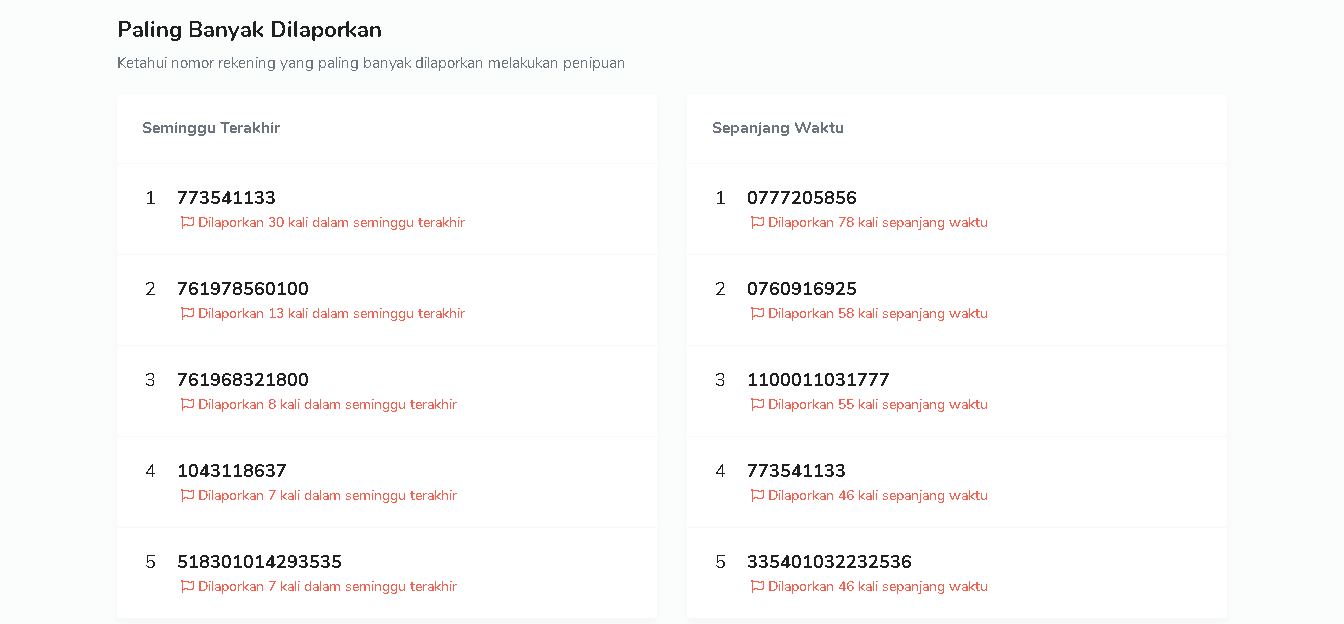Open account number 1100011031777
The width and height of the screenshot is (1344, 624).
[818, 380]
